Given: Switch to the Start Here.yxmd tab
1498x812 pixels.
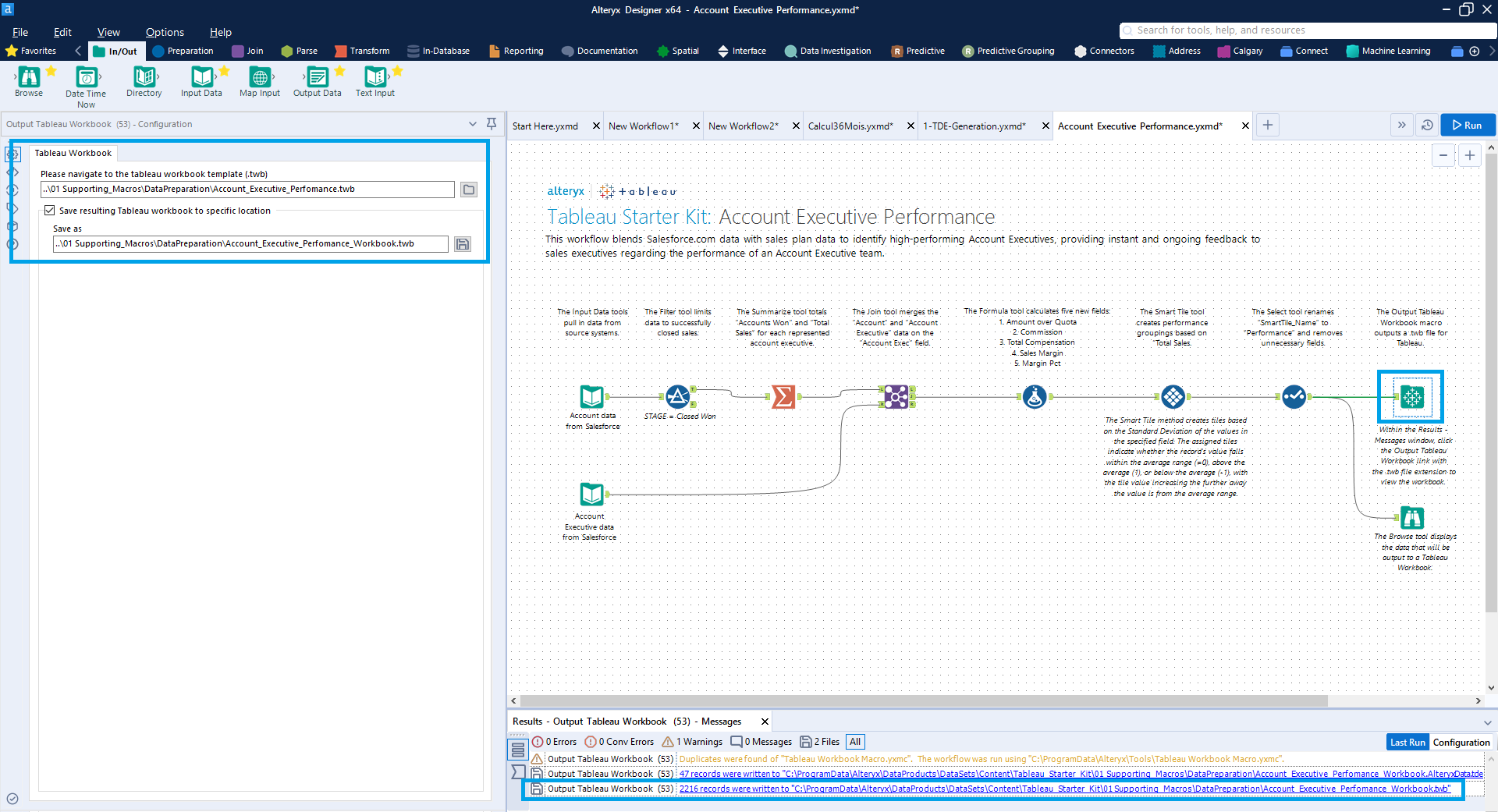Looking at the screenshot, I should [x=545, y=125].
